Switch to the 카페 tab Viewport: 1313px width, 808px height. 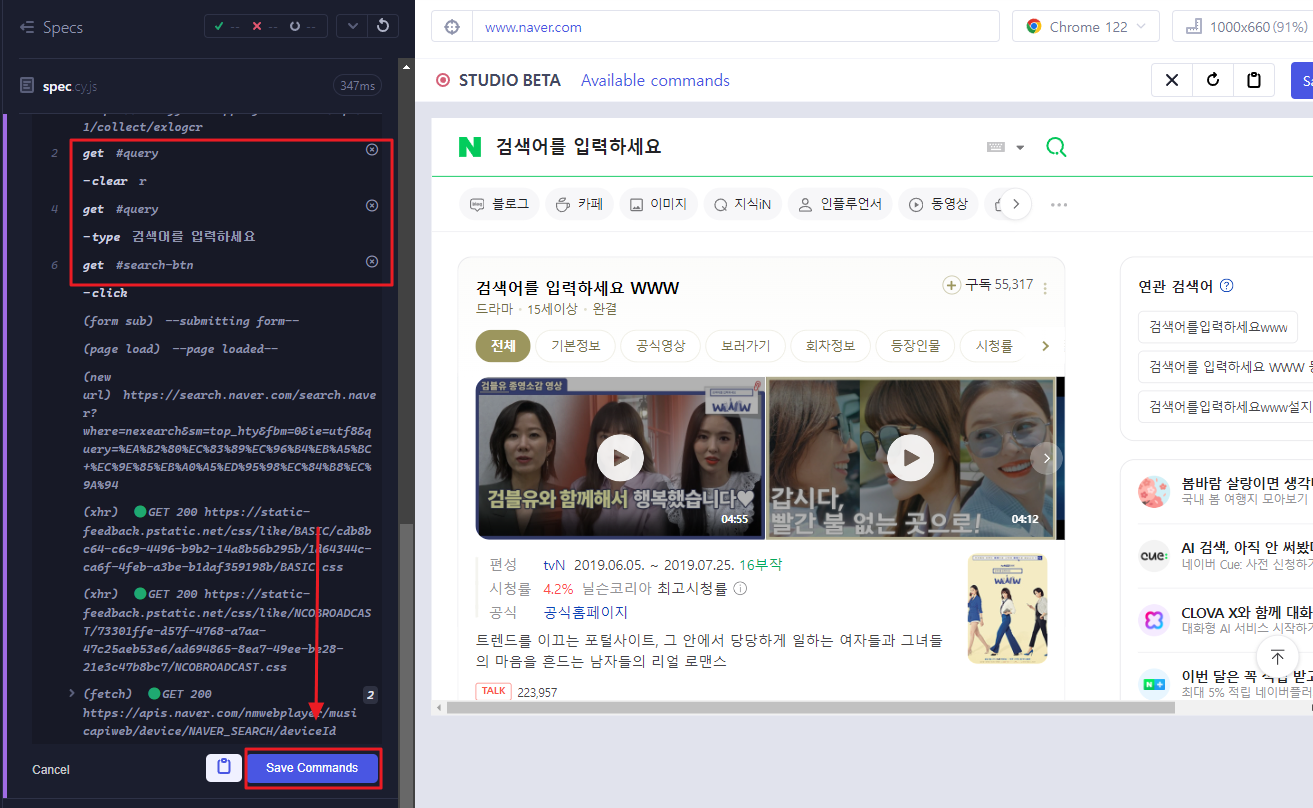pyautogui.click(x=579, y=204)
